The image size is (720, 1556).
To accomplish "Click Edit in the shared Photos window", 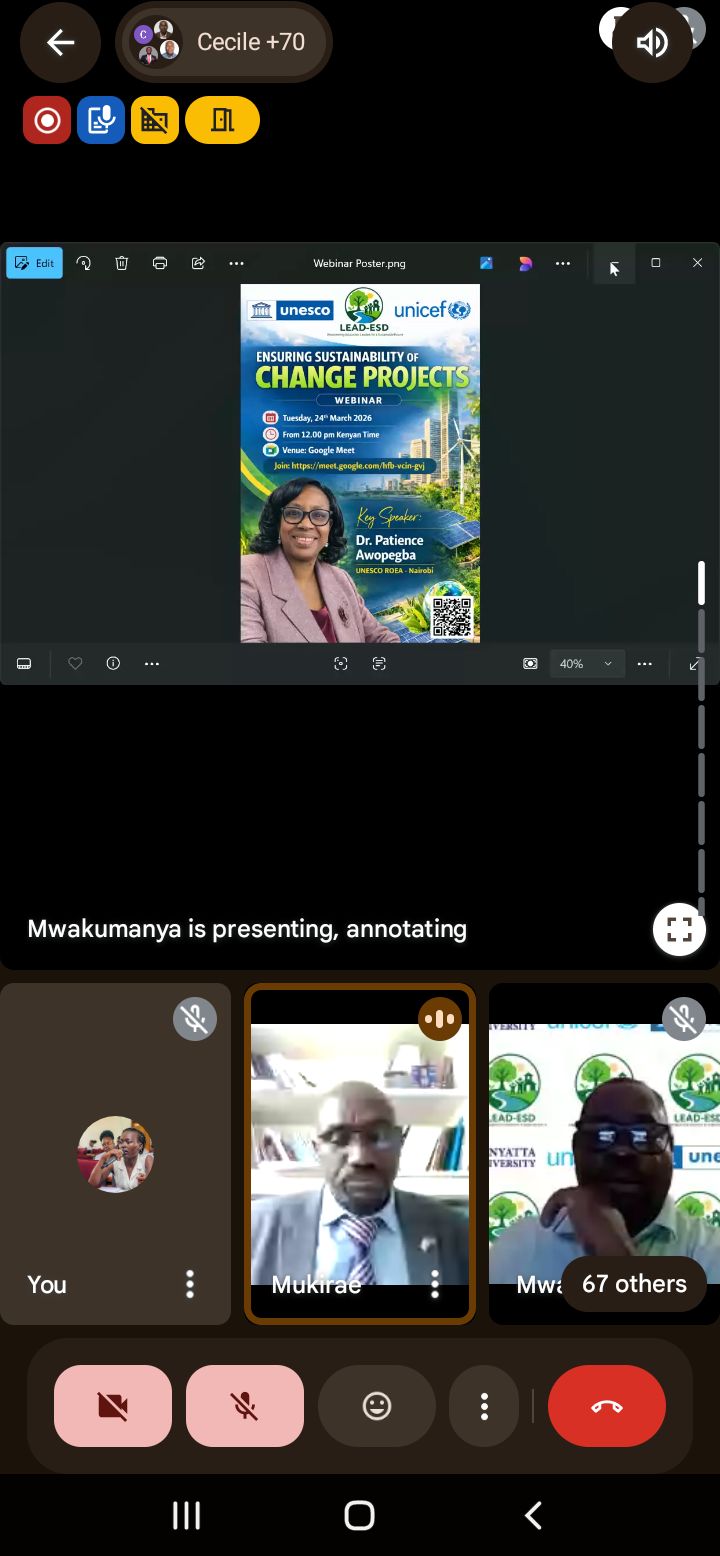I will coord(35,263).
